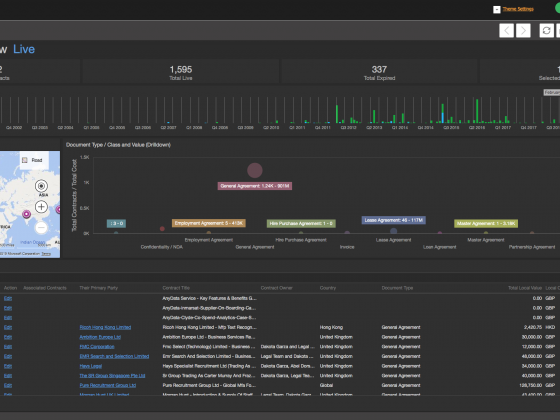This screenshot has width=560, height=420.
Task: Open the map Terms link
Action: click(x=46, y=254)
